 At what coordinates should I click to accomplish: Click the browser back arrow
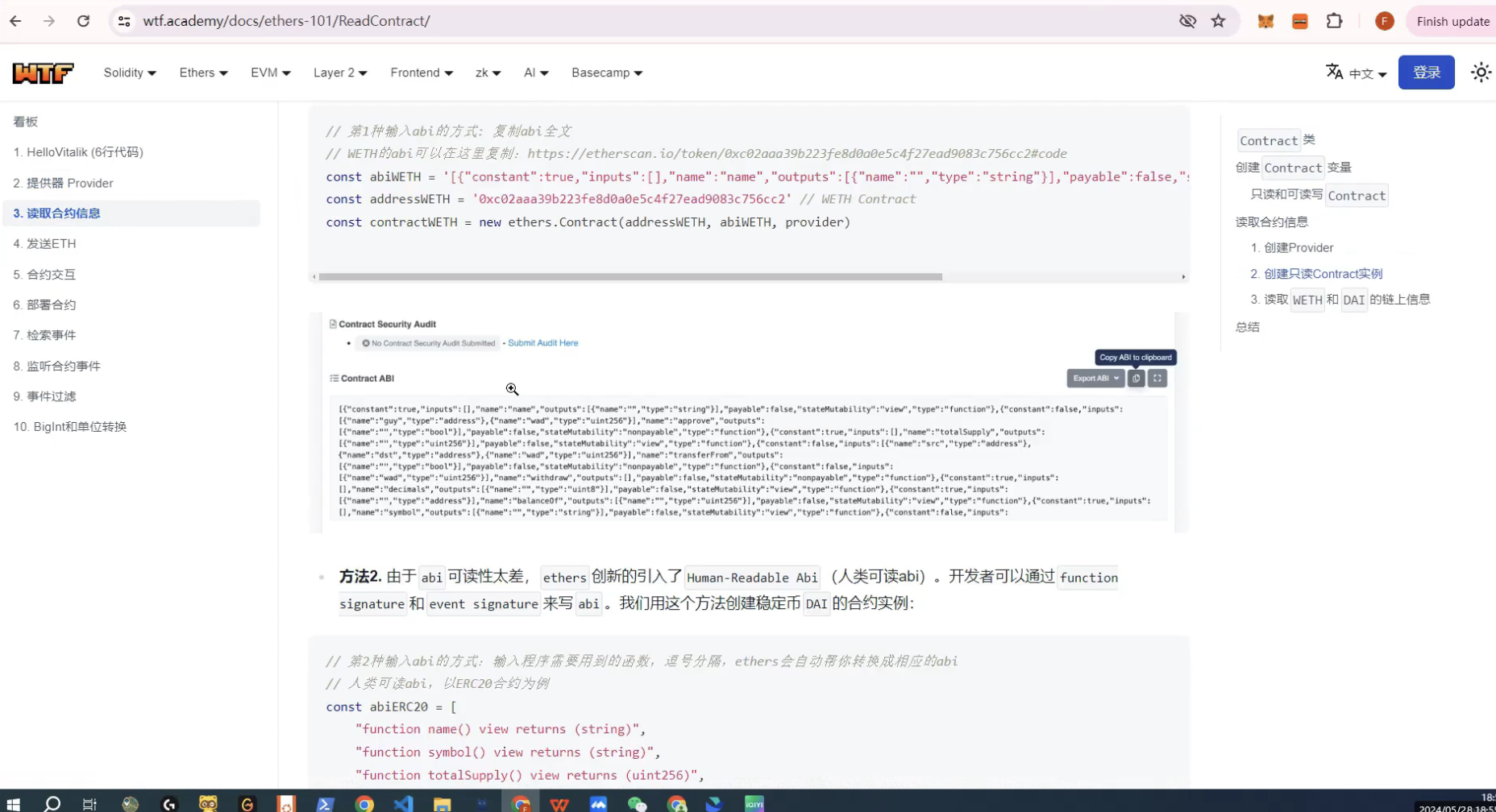tap(15, 21)
